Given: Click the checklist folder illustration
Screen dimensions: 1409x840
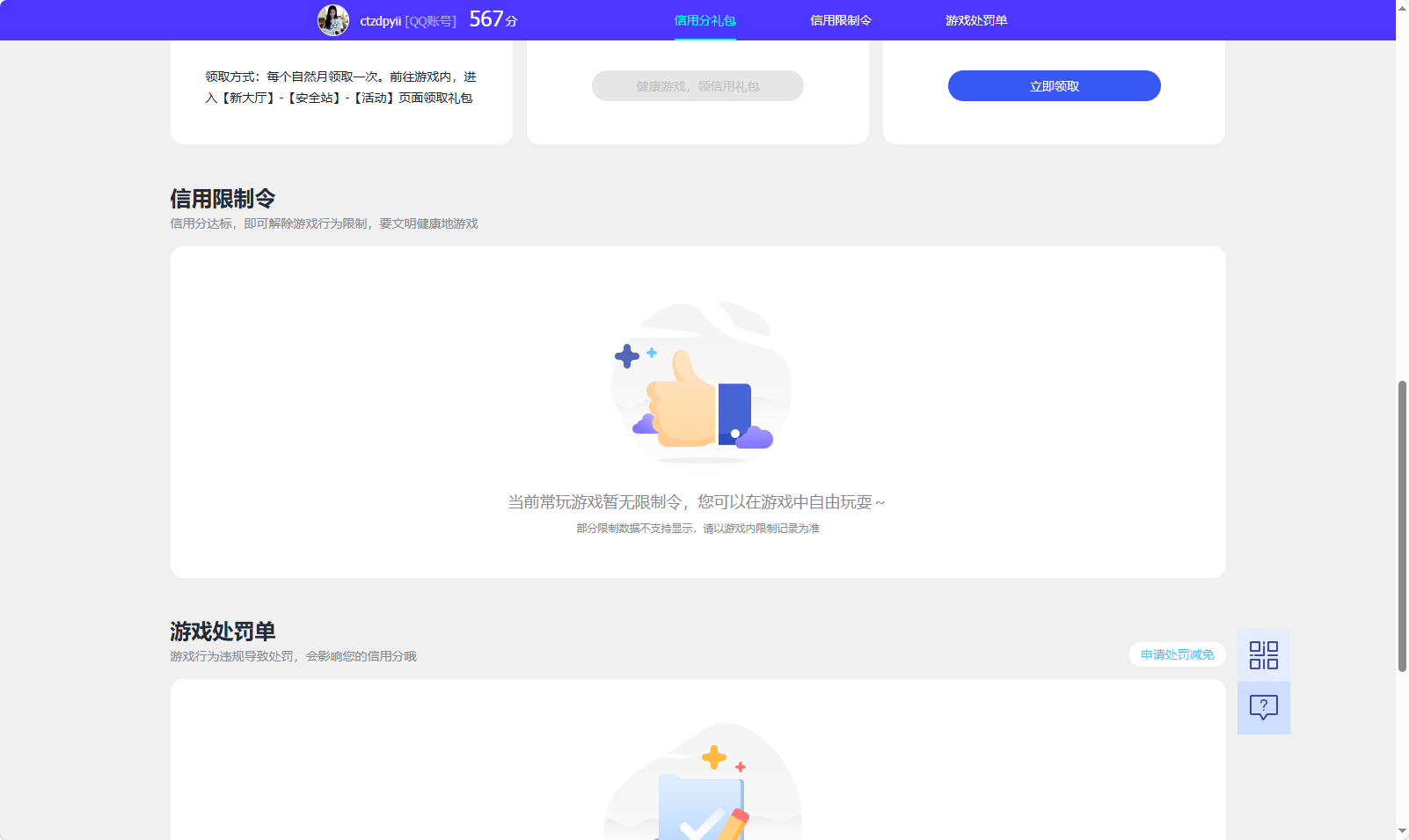Looking at the screenshot, I should pyautogui.click(x=703, y=781).
